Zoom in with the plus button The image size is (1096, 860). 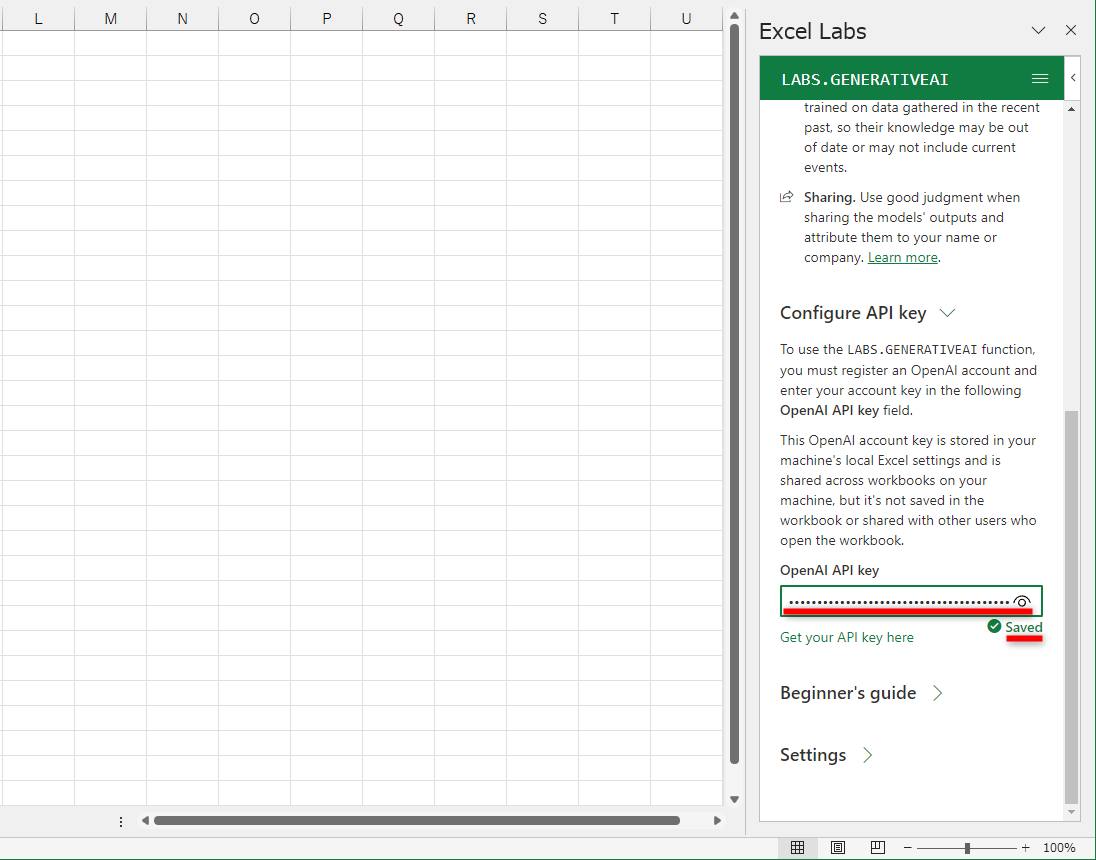coord(1025,847)
